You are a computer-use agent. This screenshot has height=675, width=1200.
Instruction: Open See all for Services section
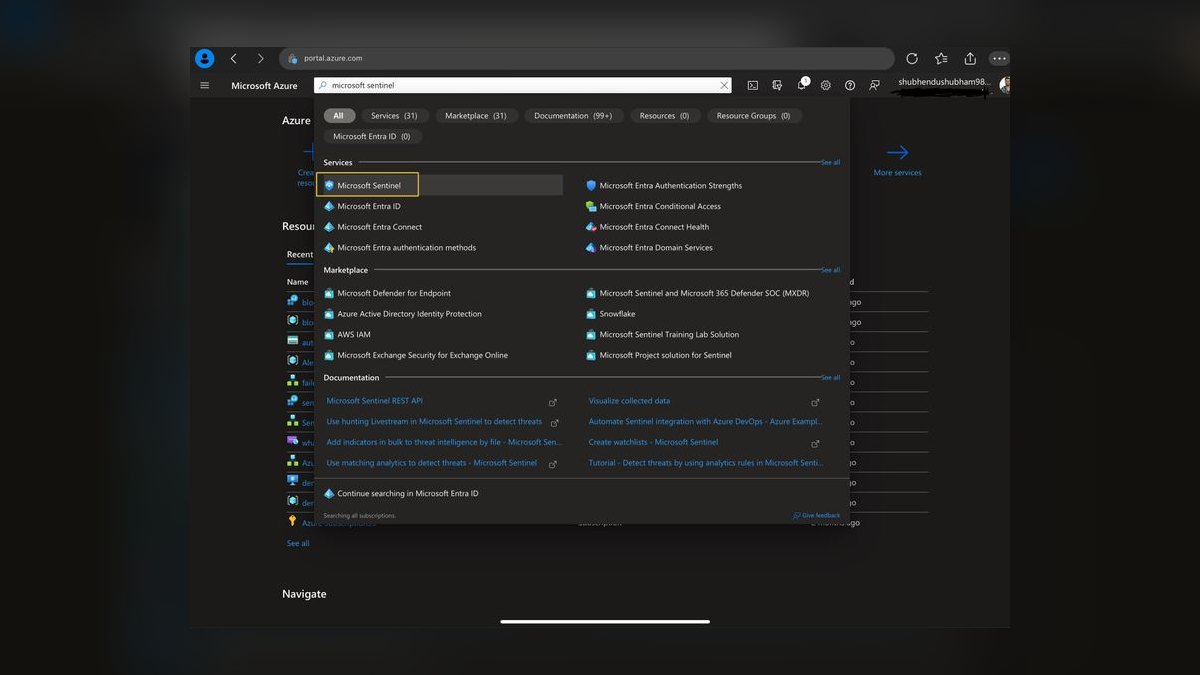tap(830, 162)
